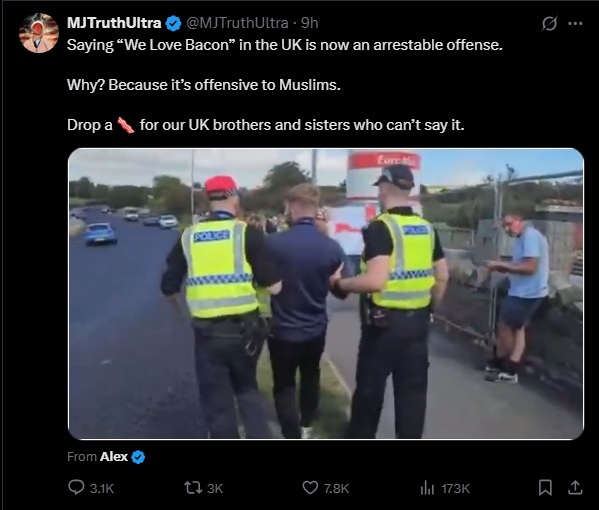Open the @MJTruthUltra handle link
Image resolution: width=599 pixels, height=510 pixels.
[237, 23]
